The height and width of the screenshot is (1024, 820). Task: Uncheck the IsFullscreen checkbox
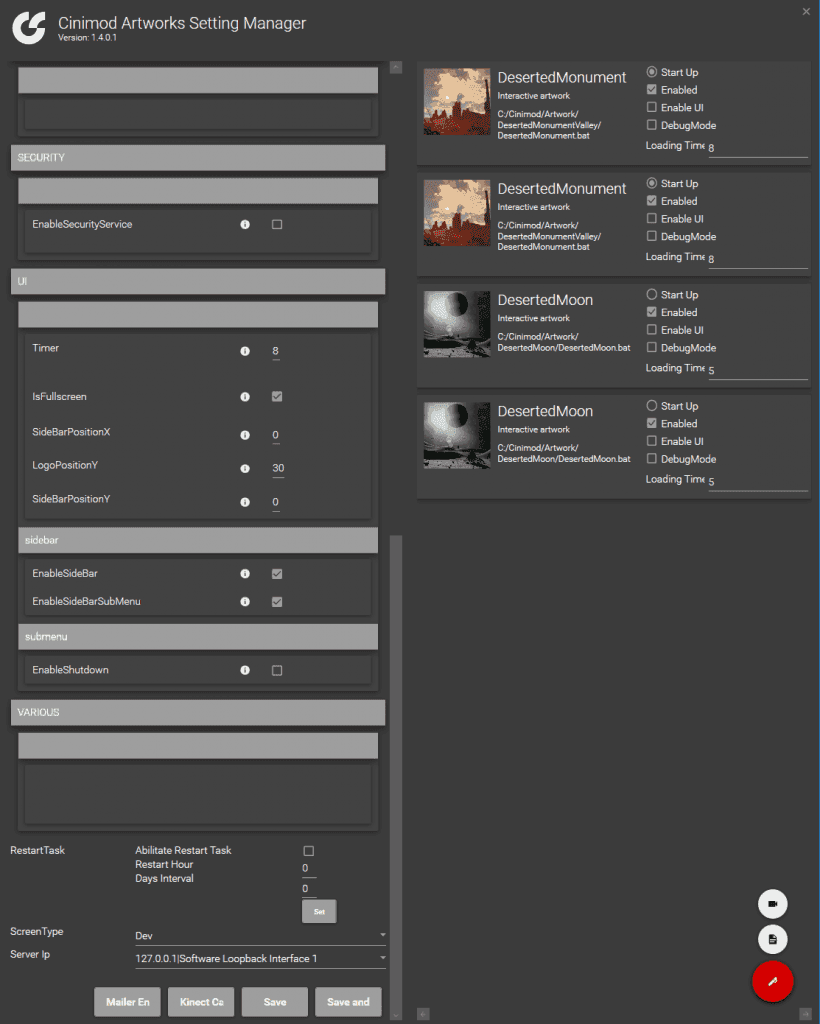click(x=277, y=396)
